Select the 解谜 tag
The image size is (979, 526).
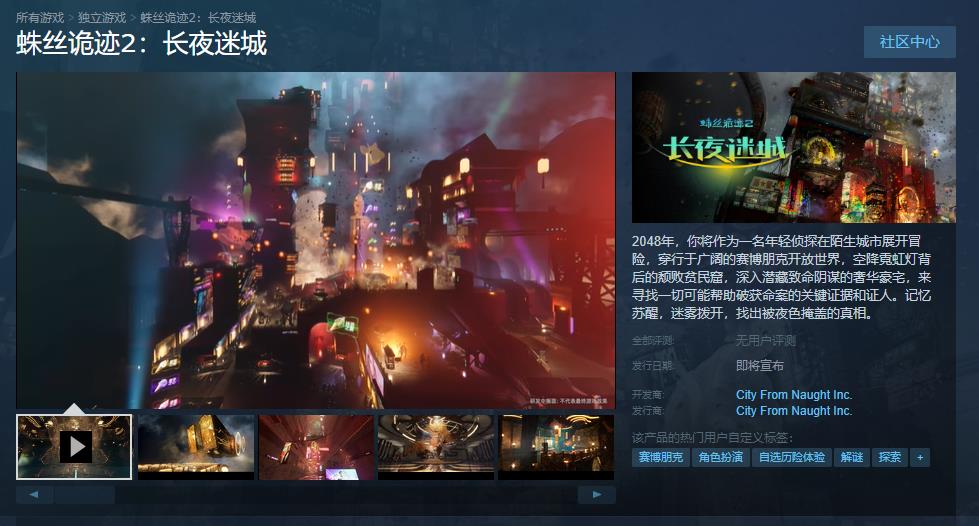[x=852, y=457]
